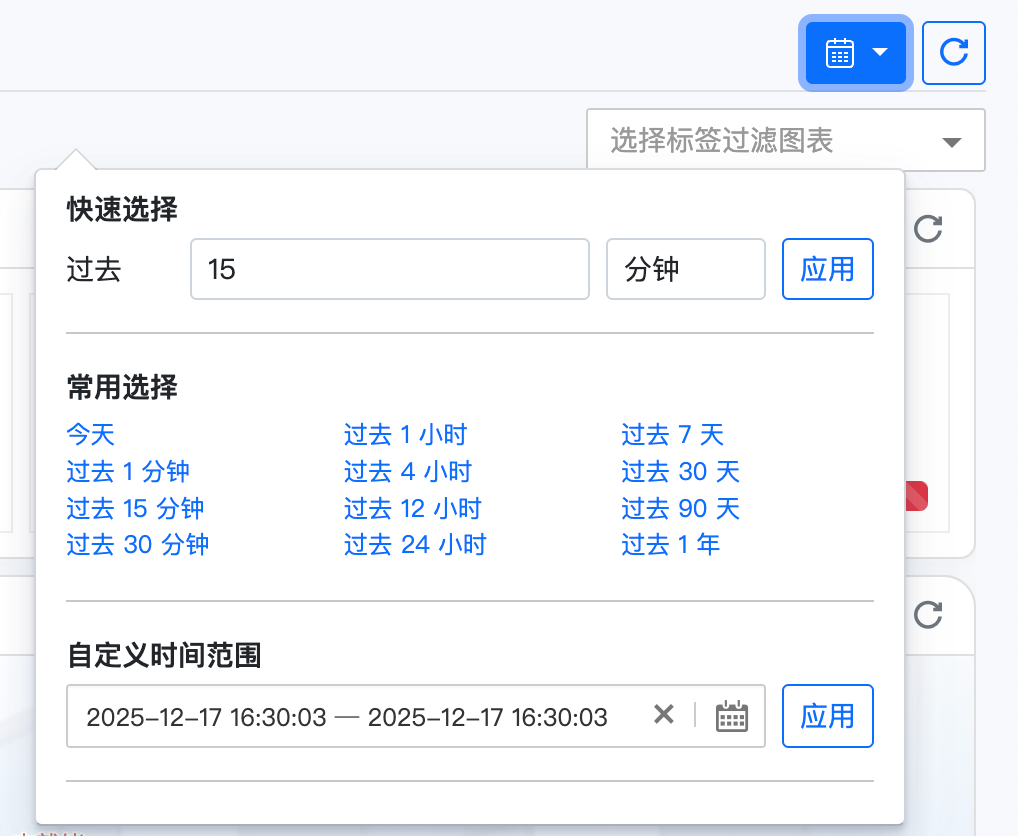
Task: Refresh the first chart panel
Action: (929, 229)
